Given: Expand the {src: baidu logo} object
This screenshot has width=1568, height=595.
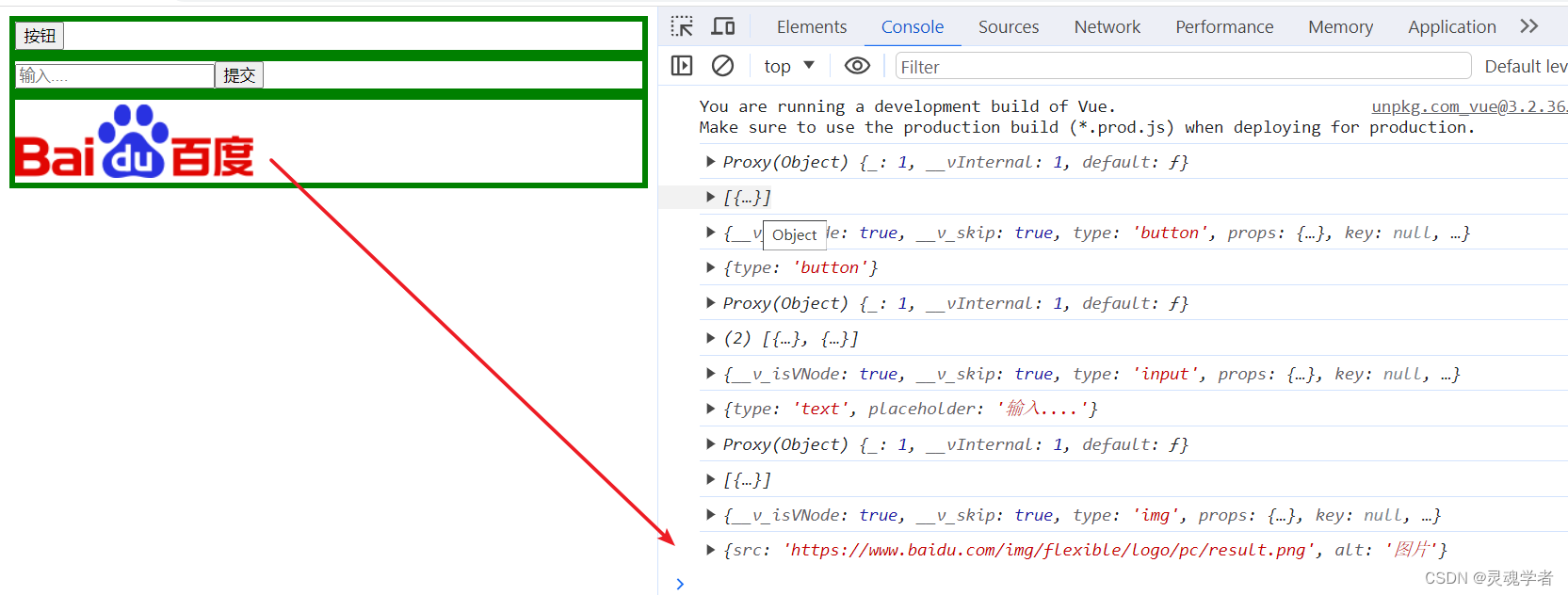Looking at the screenshot, I should (711, 550).
